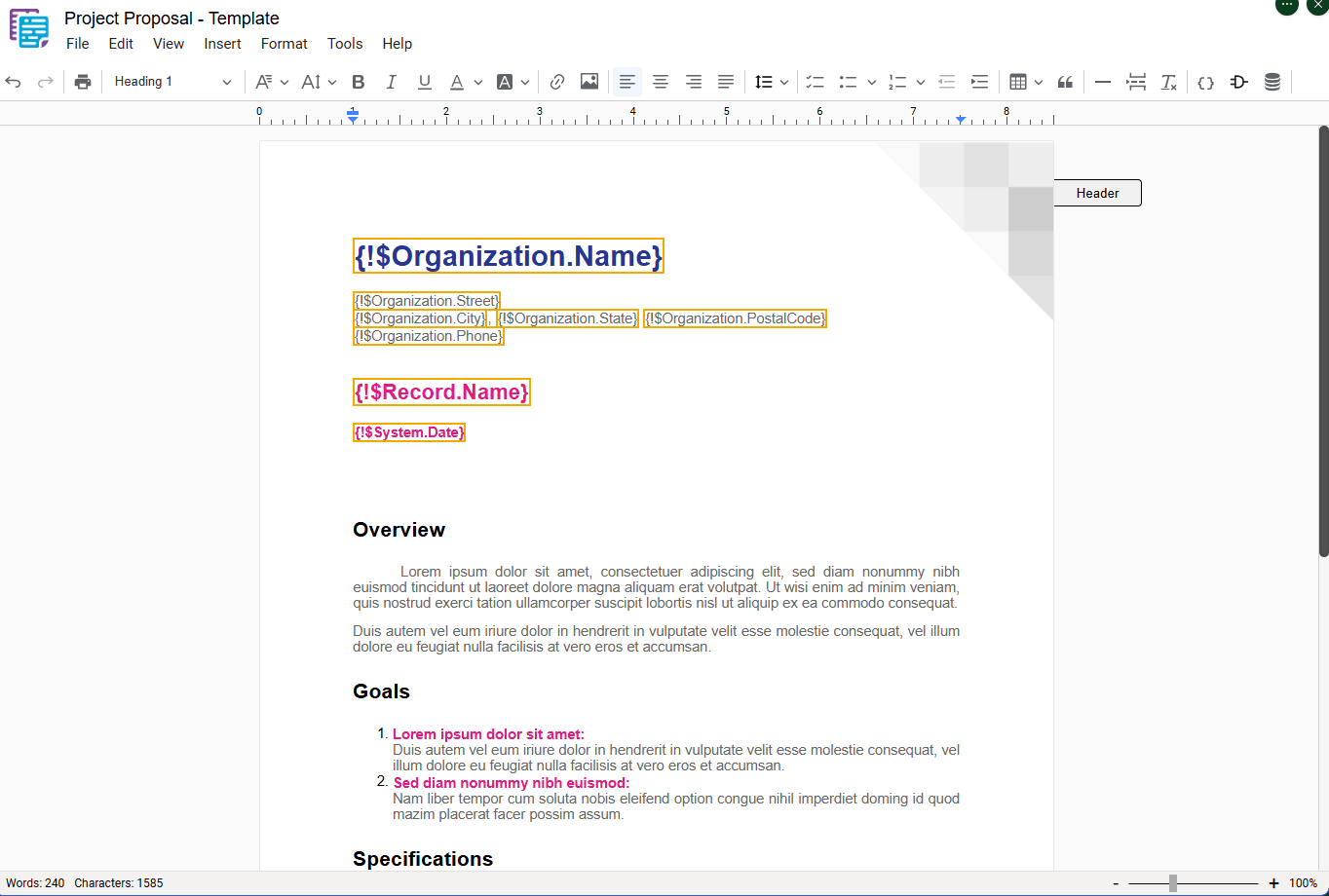Clear text formatting
The width and height of the screenshot is (1329, 896).
tap(1169, 82)
